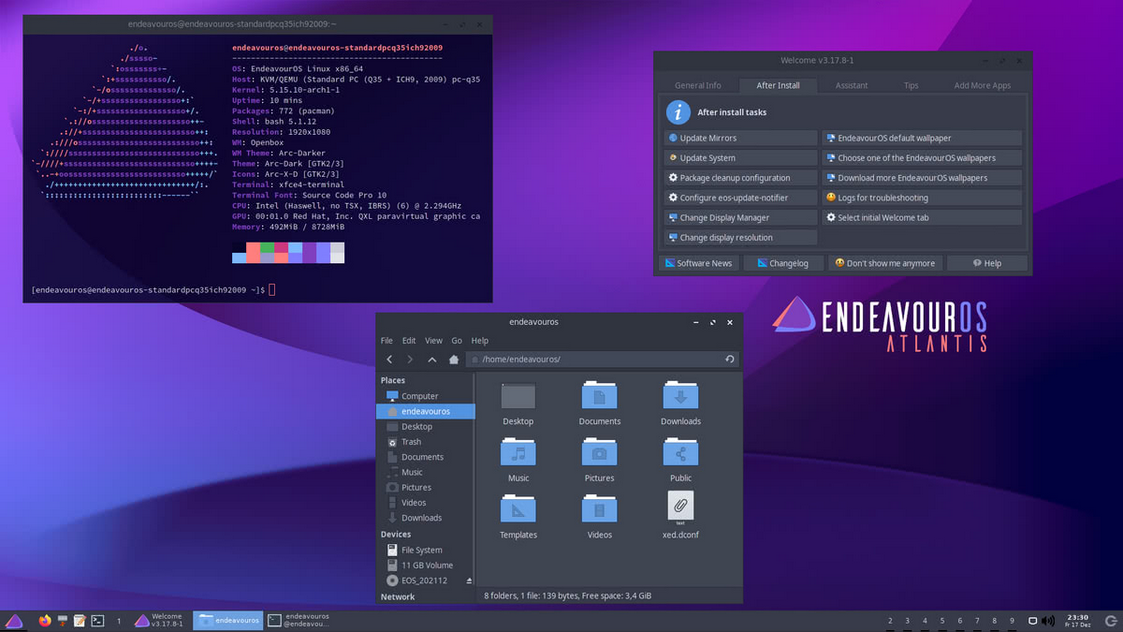Select 11 GB Volume under Devices
This screenshot has height=632, width=1123.
point(425,565)
